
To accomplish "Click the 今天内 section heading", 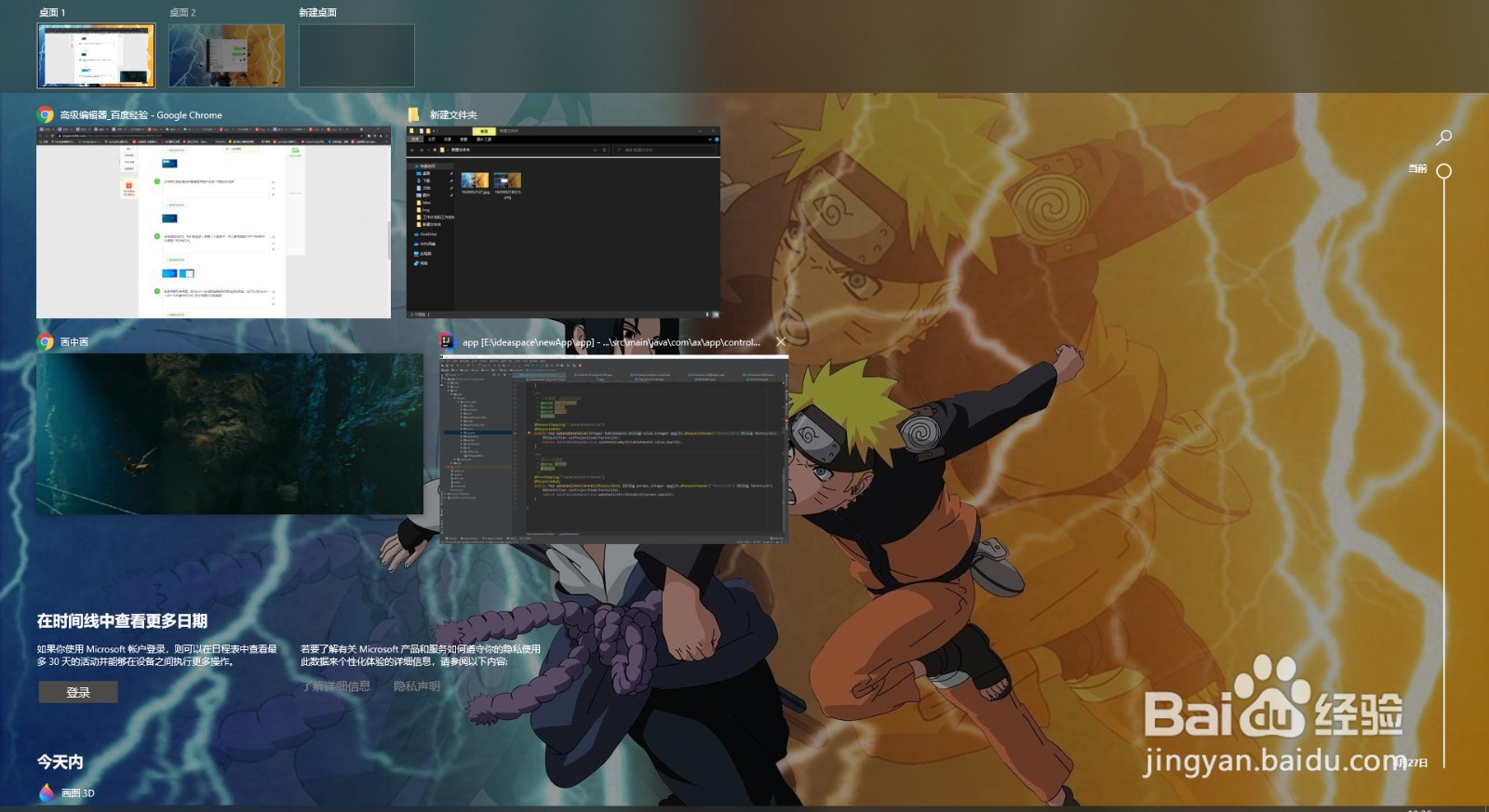I will tap(60, 762).
